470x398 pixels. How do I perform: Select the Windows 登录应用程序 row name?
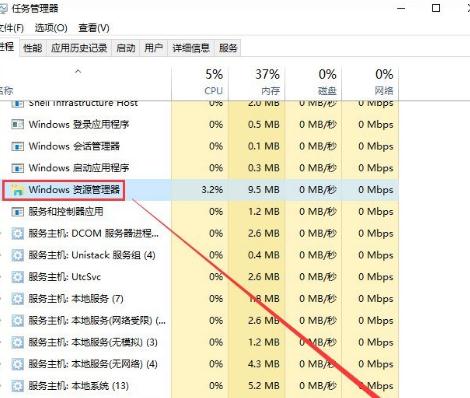tap(79, 124)
